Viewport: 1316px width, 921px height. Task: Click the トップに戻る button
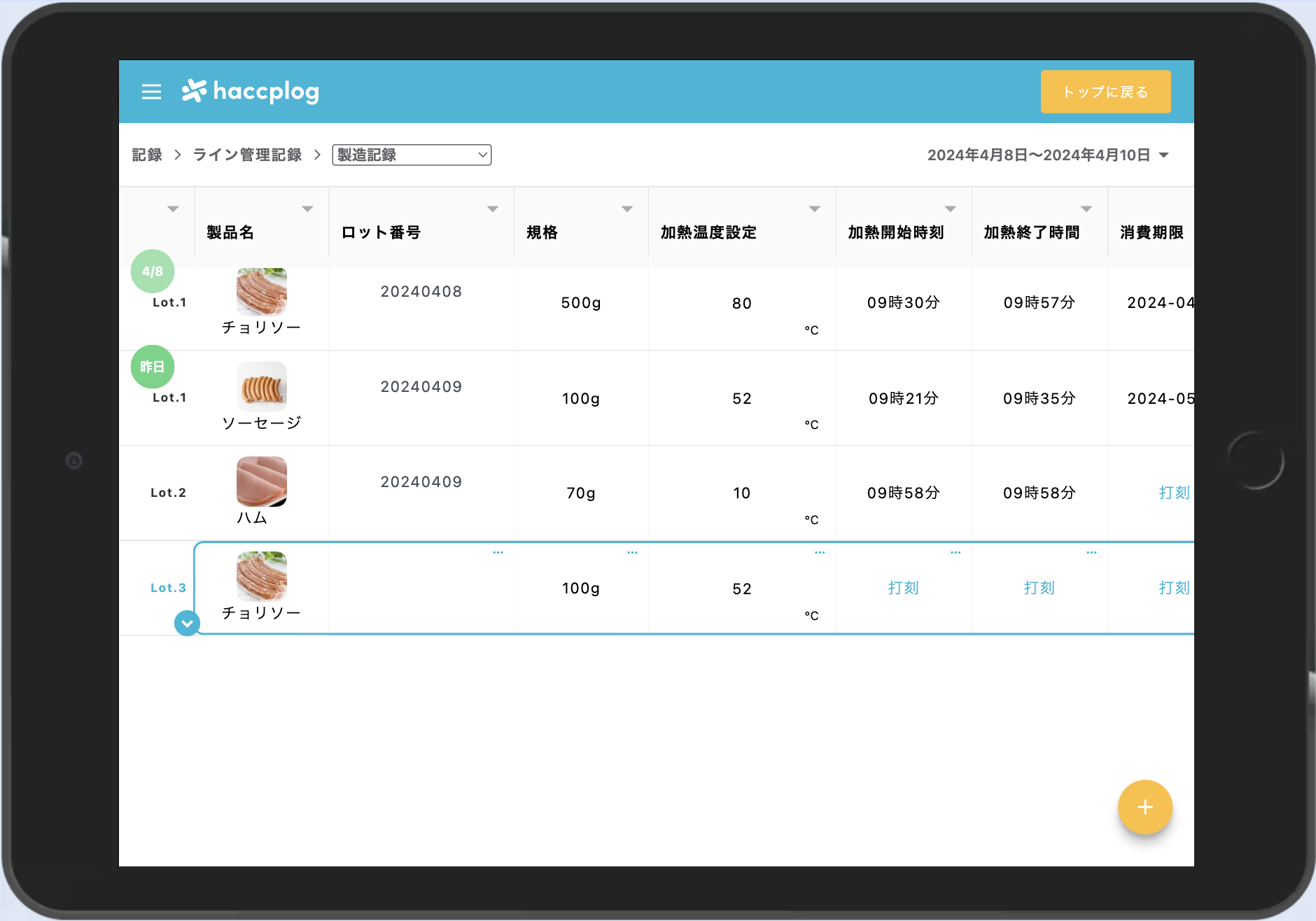tap(1105, 92)
